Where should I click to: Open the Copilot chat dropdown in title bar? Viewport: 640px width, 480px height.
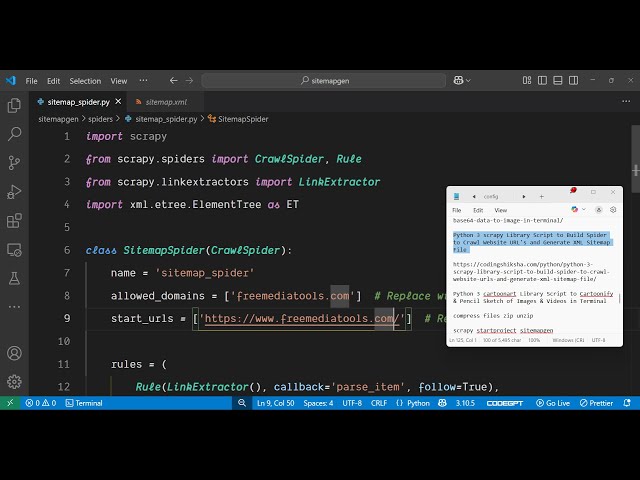click(x=462, y=80)
